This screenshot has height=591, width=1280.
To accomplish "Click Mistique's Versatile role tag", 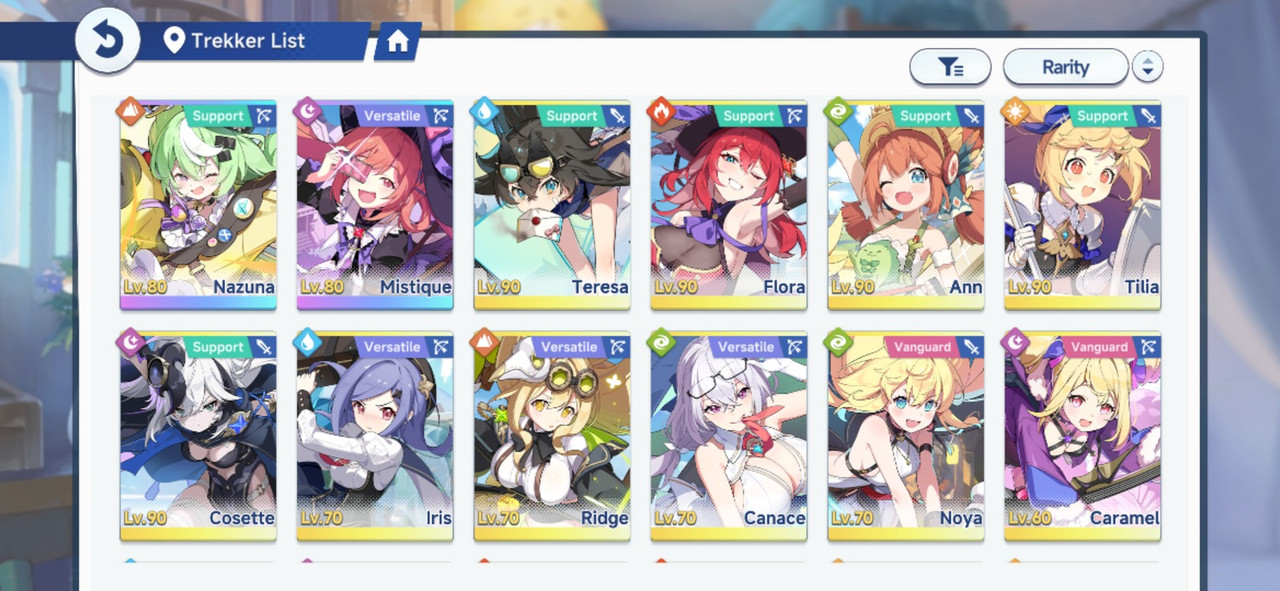I will [x=390, y=116].
